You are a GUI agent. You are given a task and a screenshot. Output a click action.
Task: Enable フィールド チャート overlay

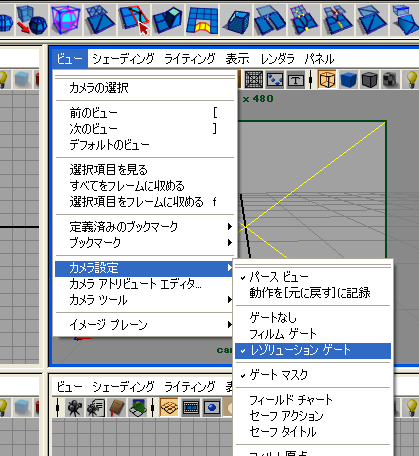tap(313, 400)
